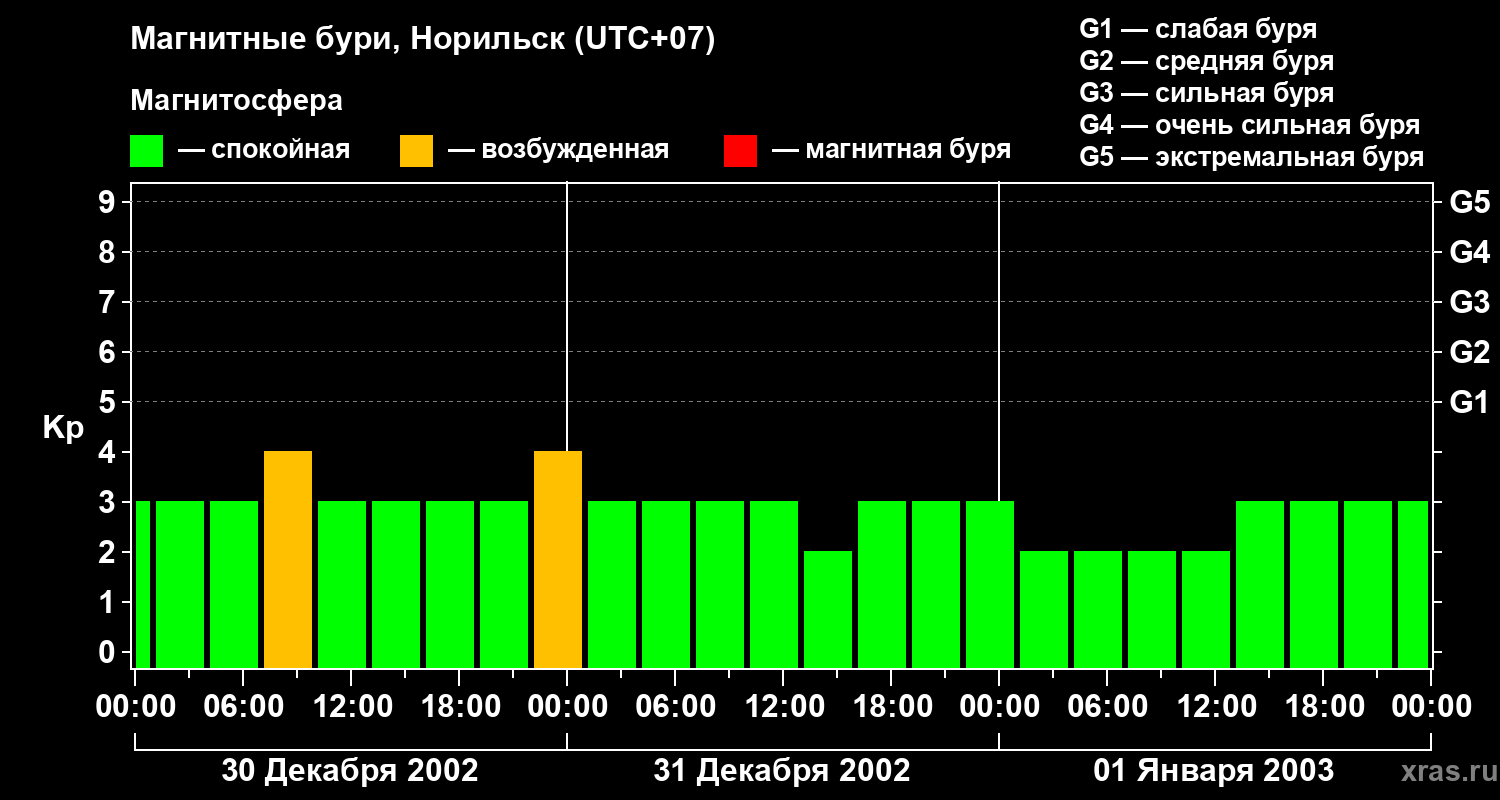1500x800 pixels.
Task: Click the green спокойная legend swatch
Action: 146,151
